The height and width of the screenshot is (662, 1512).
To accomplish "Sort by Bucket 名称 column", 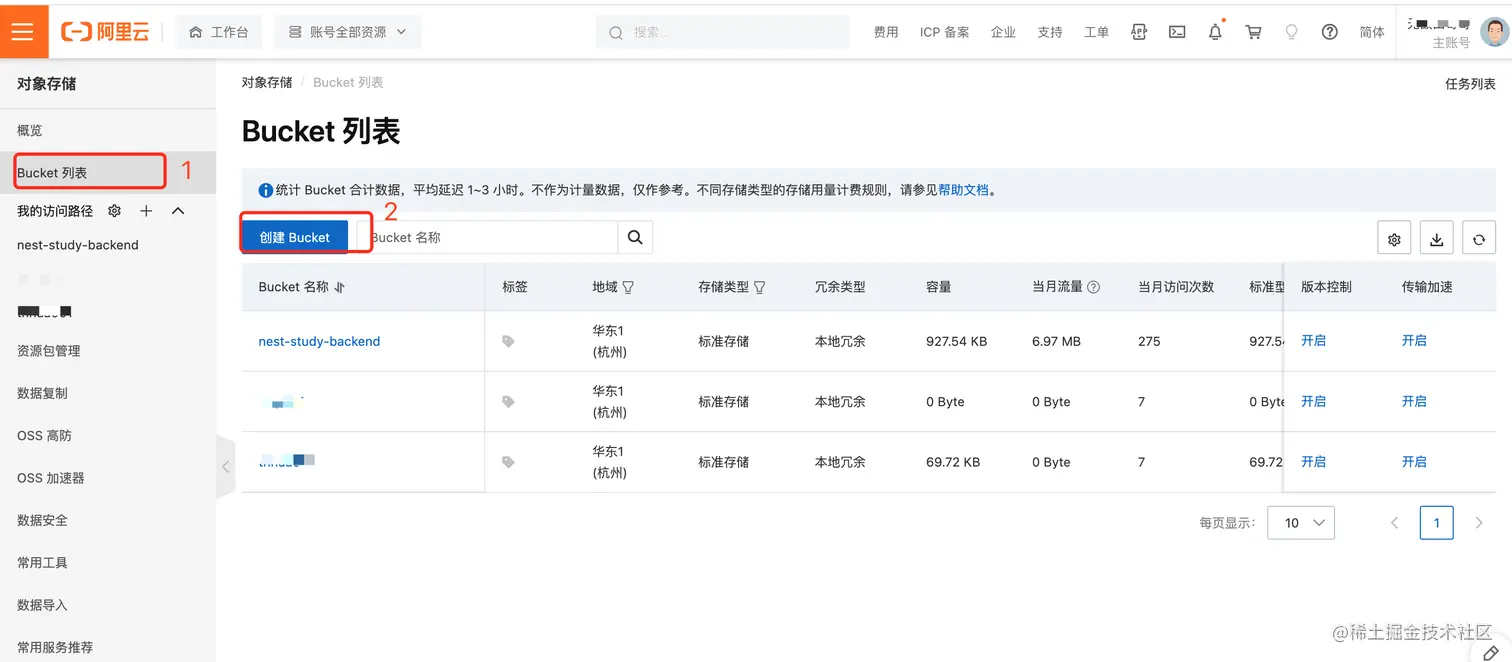I will (340, 287).
